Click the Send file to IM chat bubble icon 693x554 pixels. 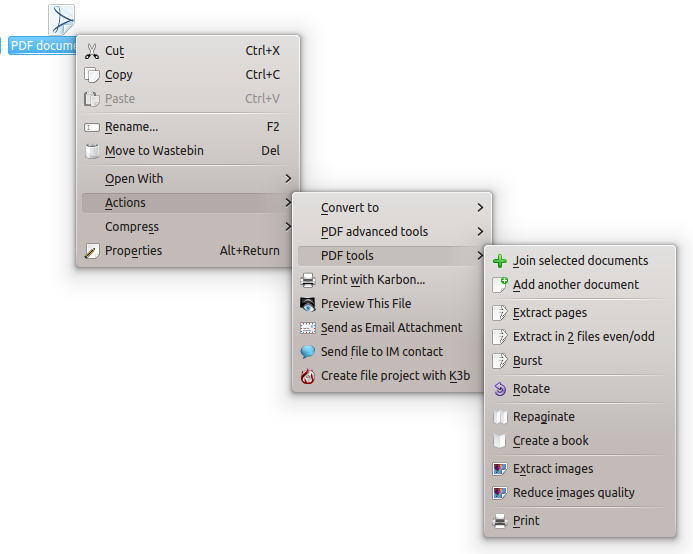click(308, 352)
